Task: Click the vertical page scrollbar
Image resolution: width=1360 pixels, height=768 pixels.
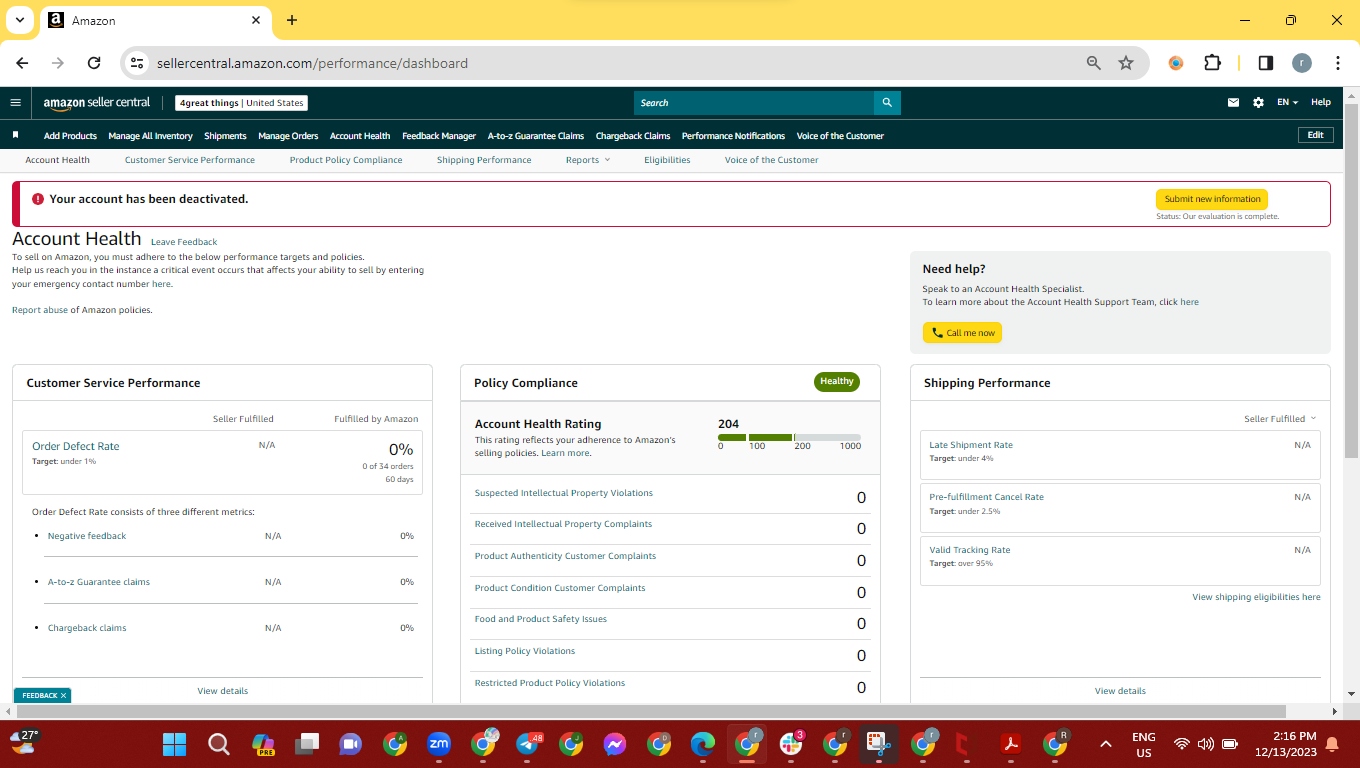Action: (1351, 280)
